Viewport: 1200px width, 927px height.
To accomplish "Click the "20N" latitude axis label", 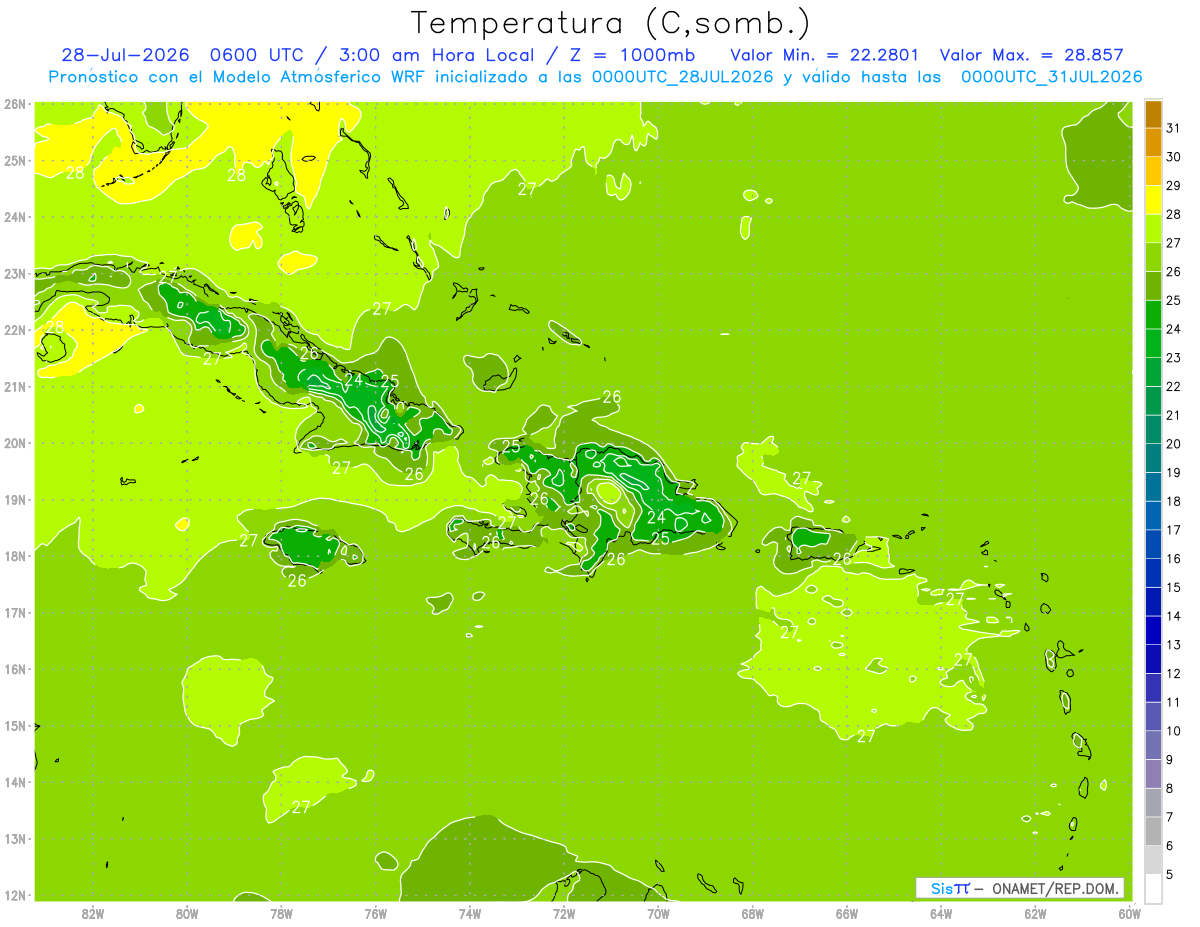I will click(x=14, y=443).
